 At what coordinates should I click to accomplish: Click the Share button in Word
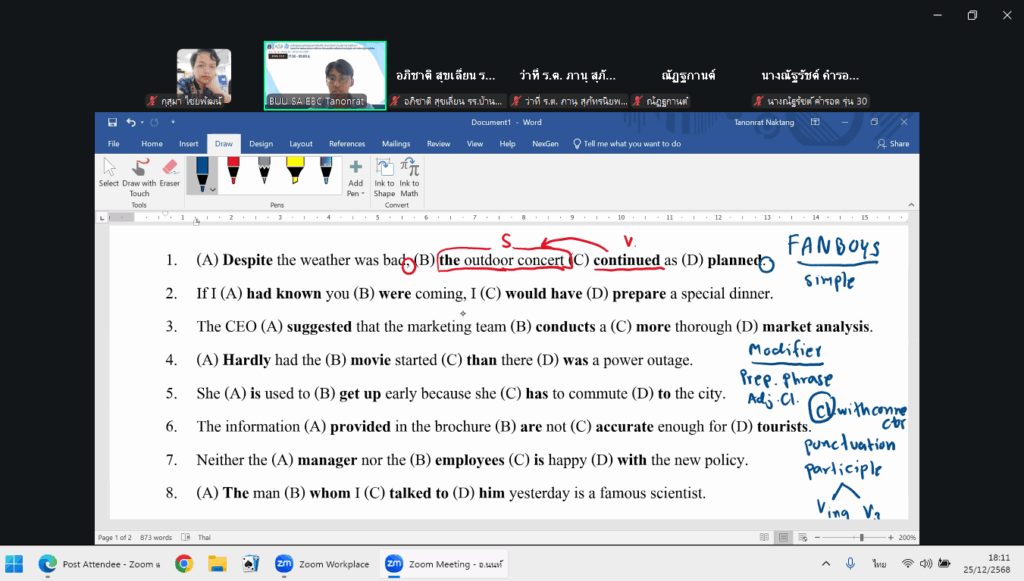pyautogui.click(x=893, y=144)
